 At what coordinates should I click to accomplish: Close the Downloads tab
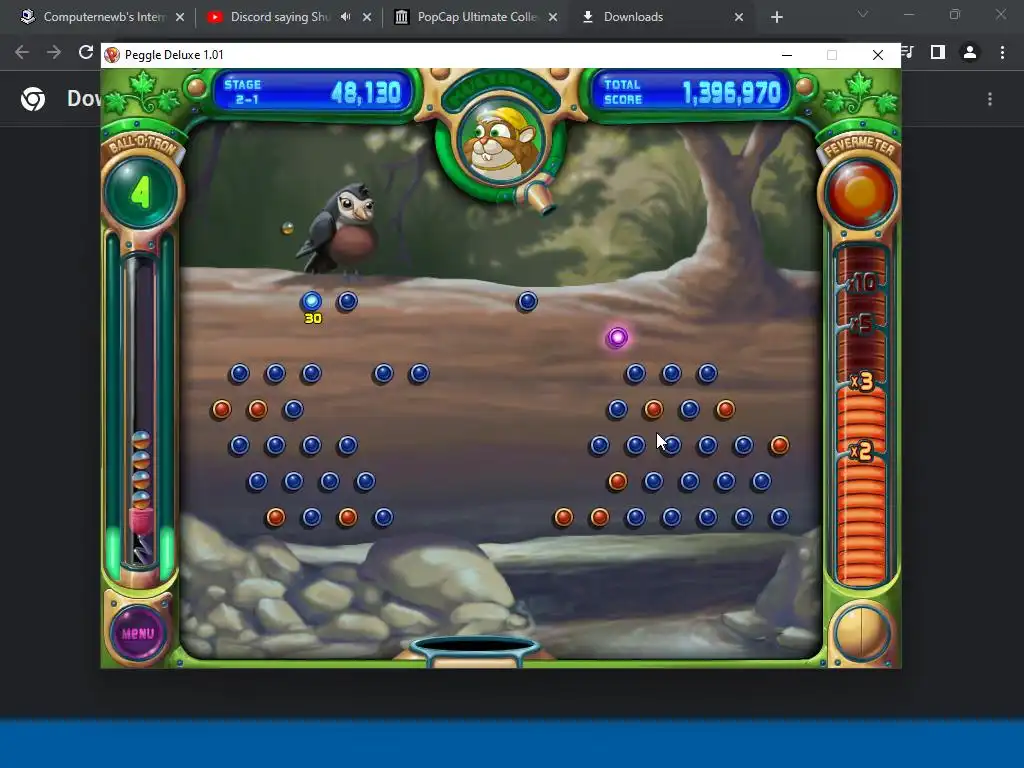[x=739, y=18]
